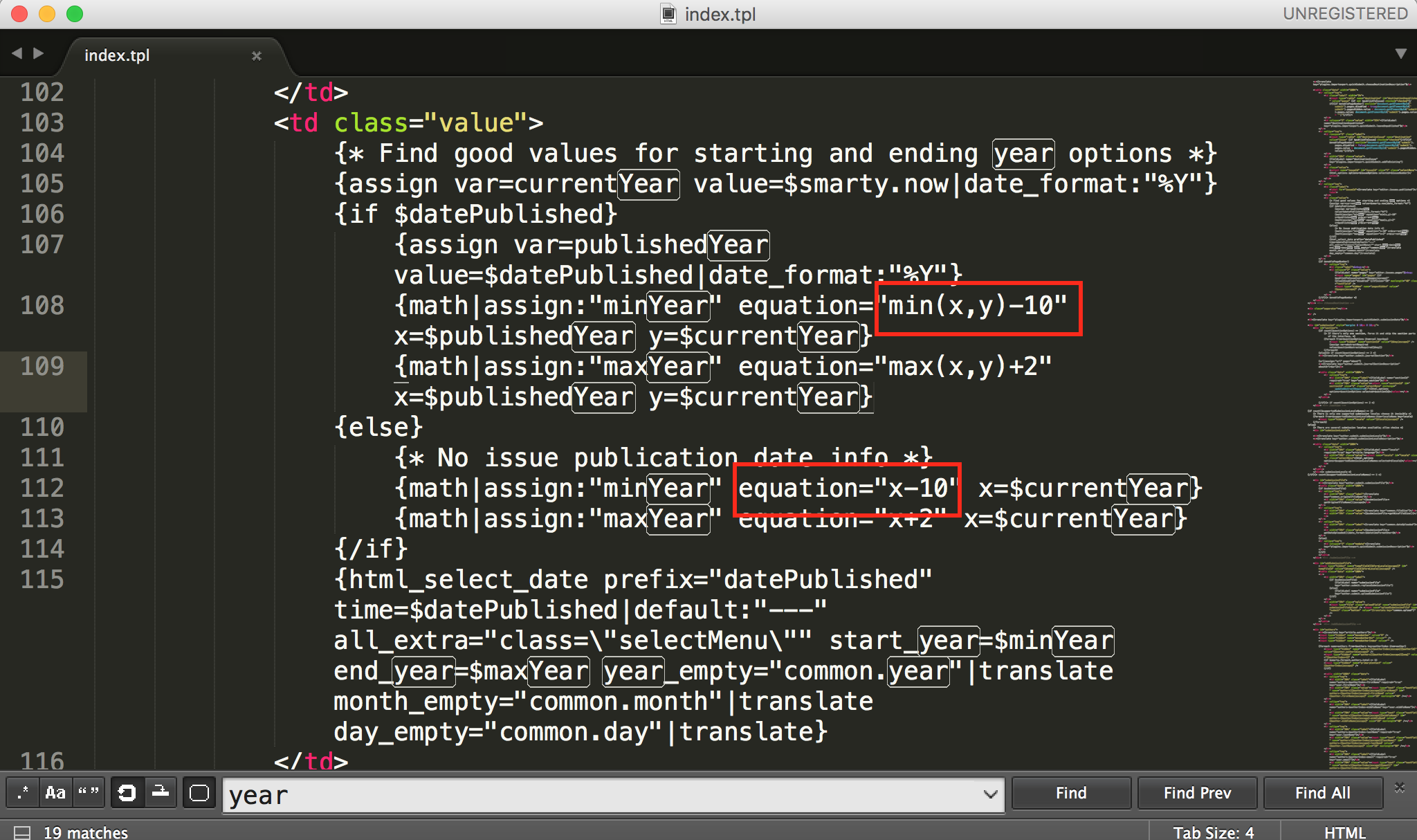Go to previous tab with left arrow

click(x=17, y=53)
